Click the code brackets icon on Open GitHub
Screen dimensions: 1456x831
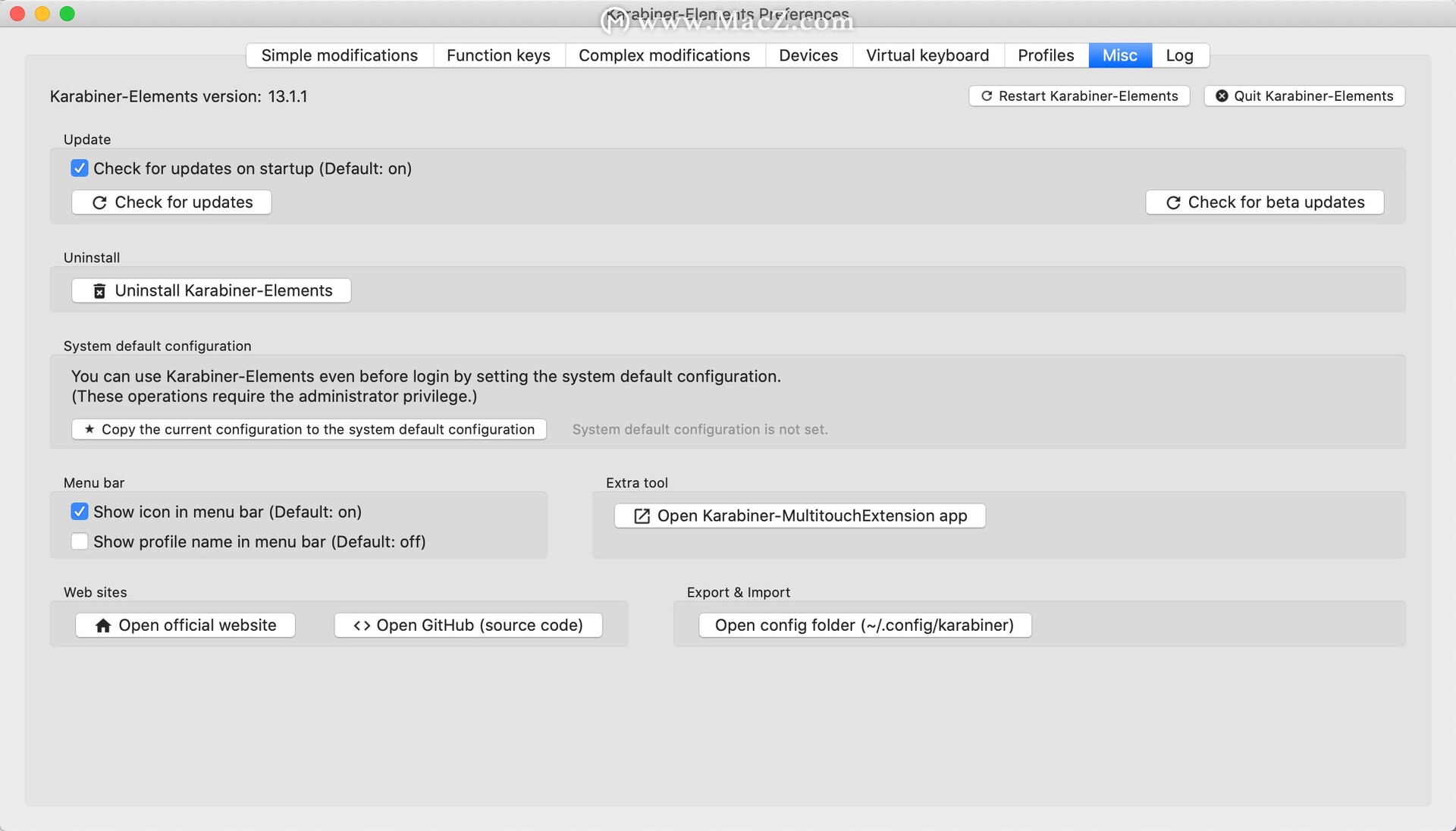point(362,626)
